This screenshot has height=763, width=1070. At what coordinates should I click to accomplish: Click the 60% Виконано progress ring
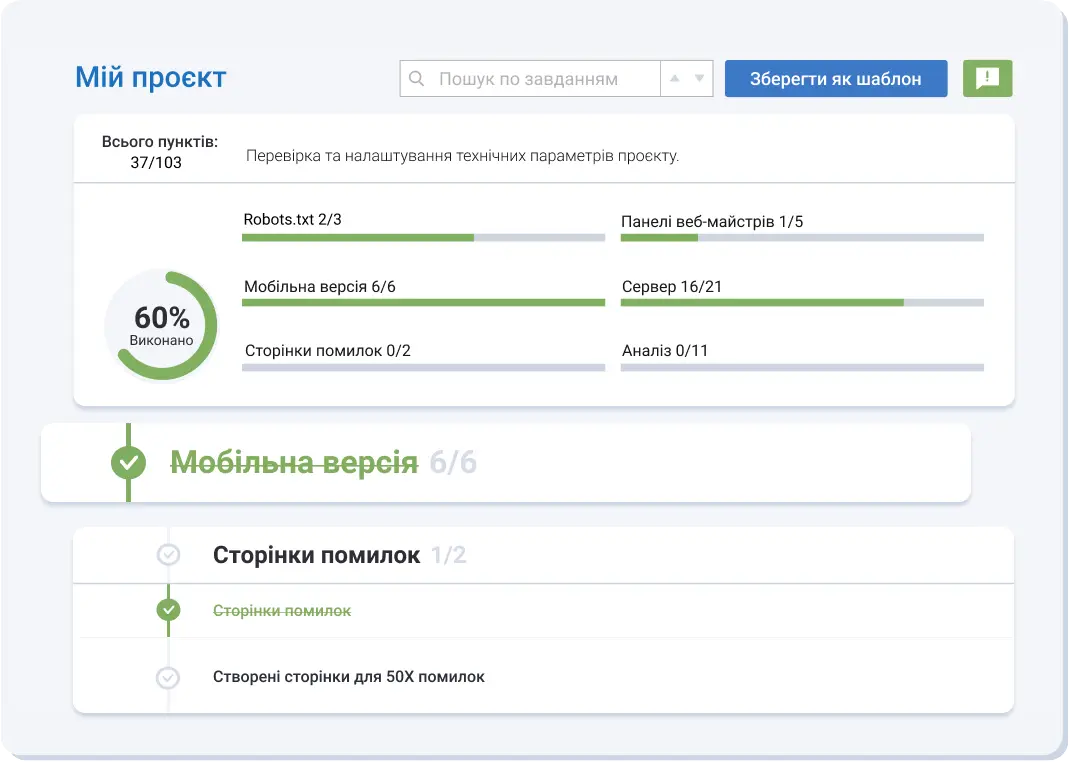[161, 324]
